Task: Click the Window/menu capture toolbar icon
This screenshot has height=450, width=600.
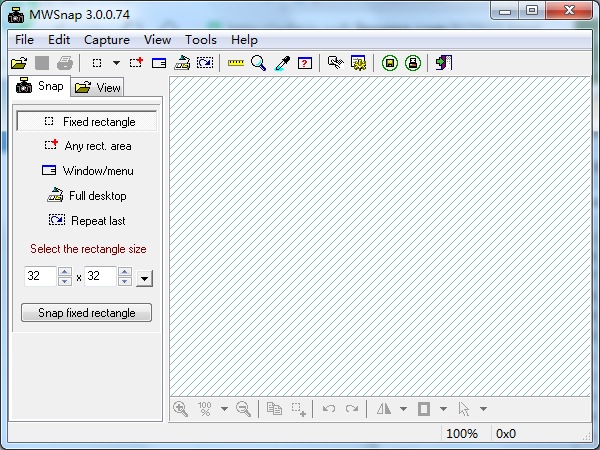Action: pos(159,63)
